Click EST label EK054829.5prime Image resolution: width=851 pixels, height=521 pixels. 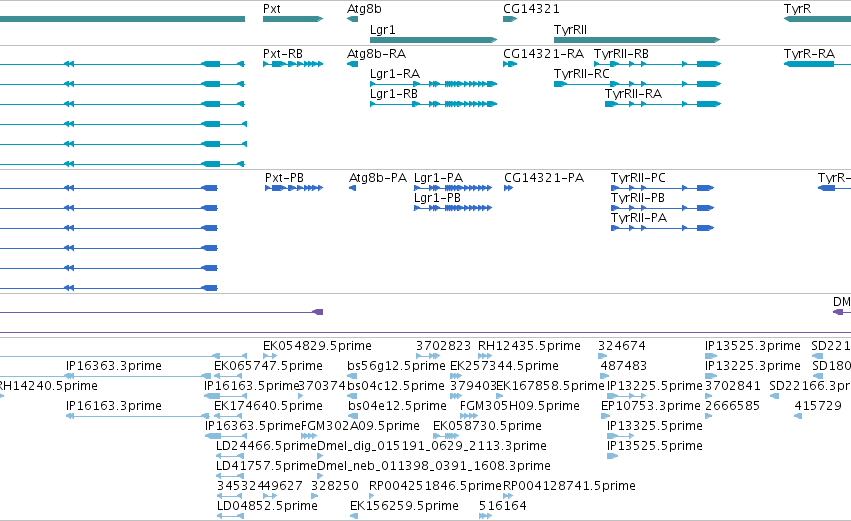[x=317, y=346]
